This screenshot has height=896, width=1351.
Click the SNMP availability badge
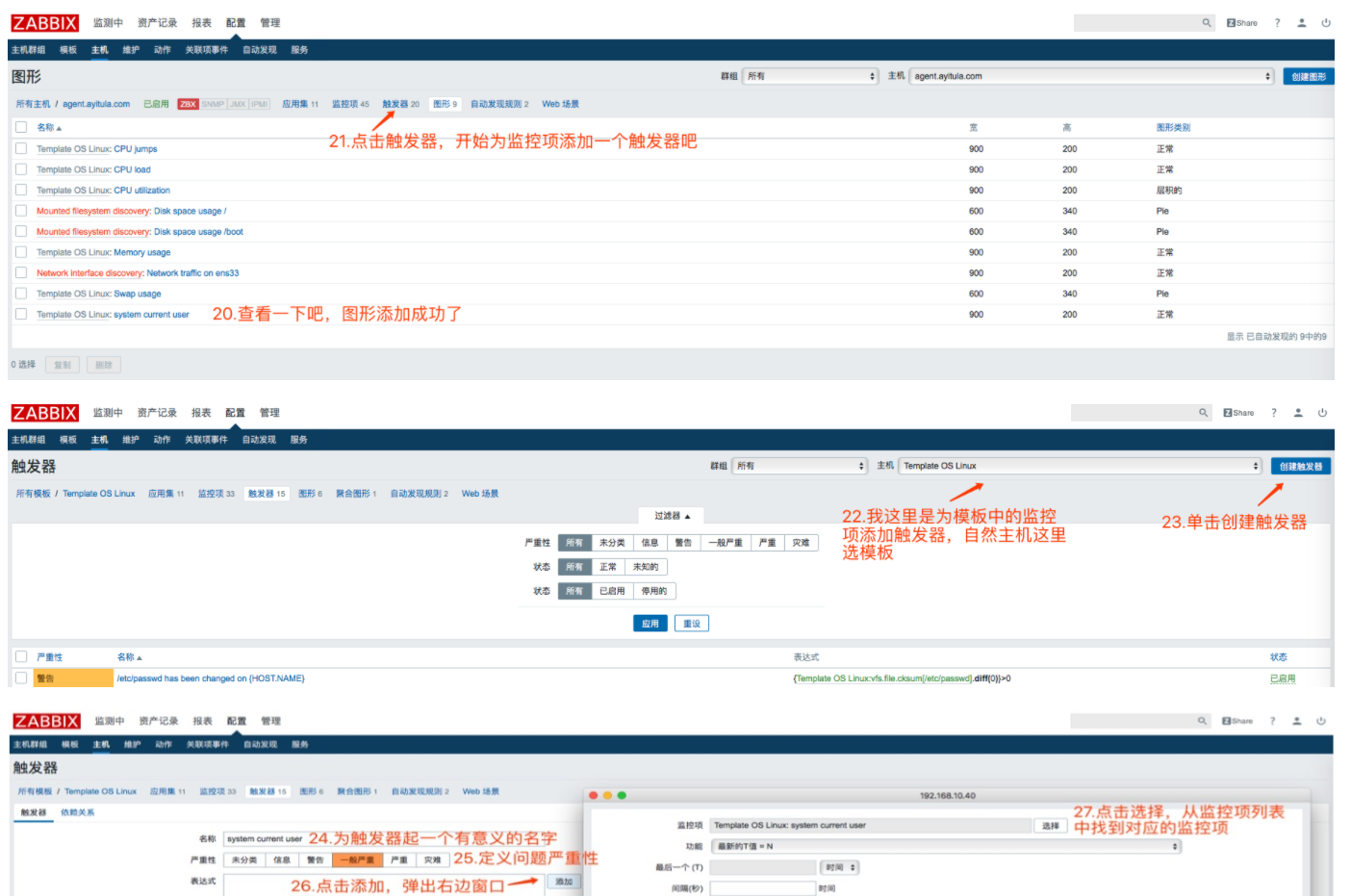(213, 104)
